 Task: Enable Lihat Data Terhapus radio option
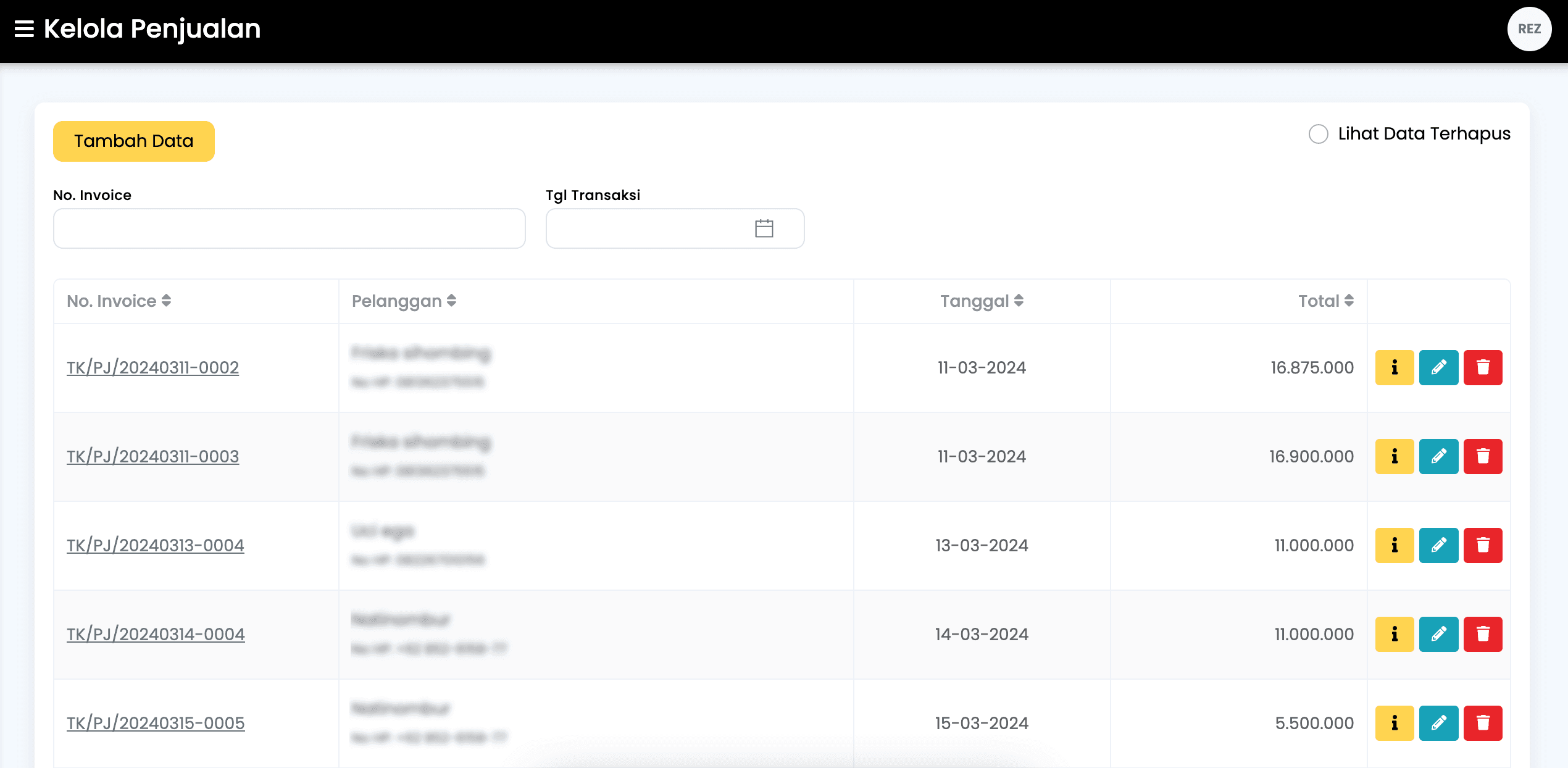click(1318, 134)
